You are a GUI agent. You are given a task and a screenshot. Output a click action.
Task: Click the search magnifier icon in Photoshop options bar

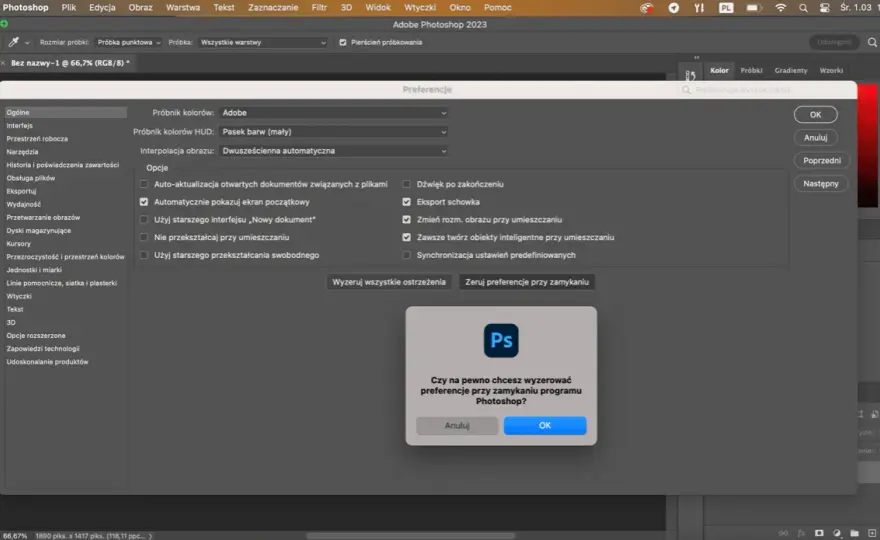click(872, 42)
